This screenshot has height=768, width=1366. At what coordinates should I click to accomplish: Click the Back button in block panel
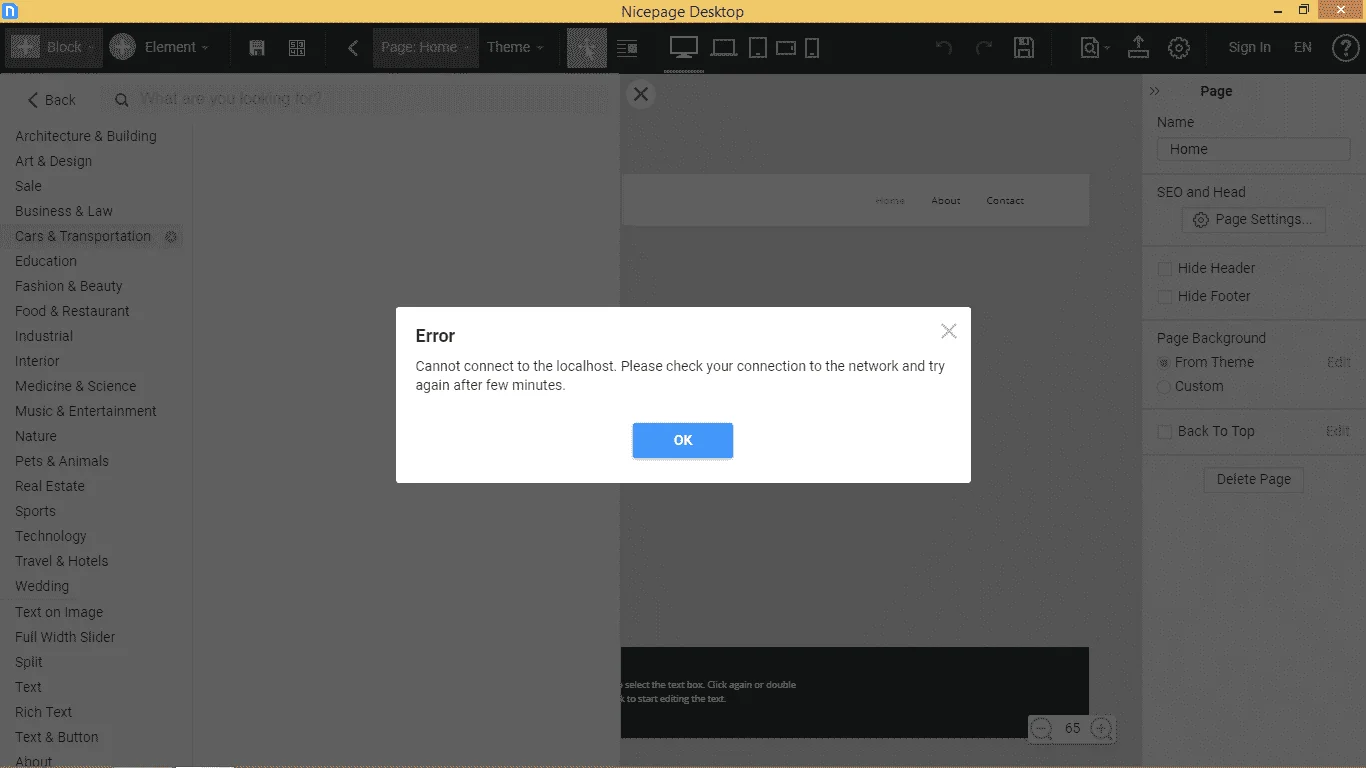[51, 99]
